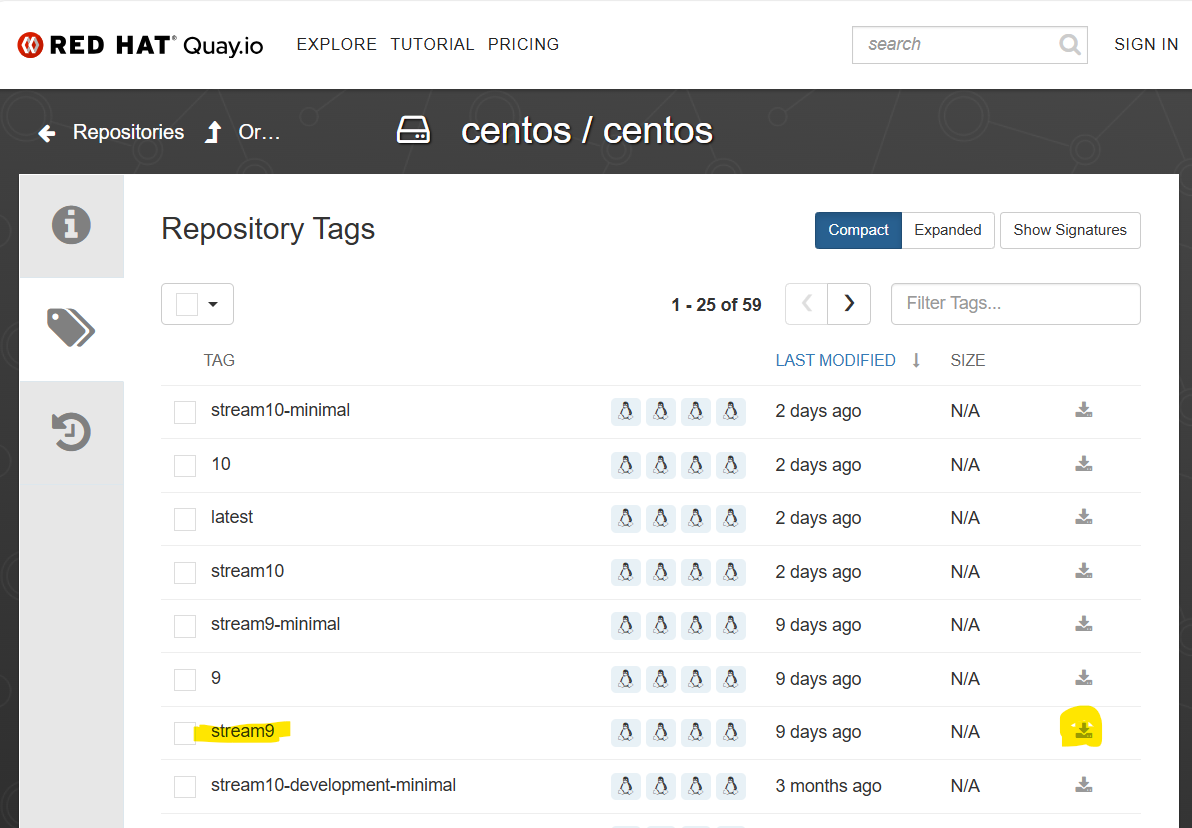Screen dimensions: 1192x828
Task: Click the back arrow beside Repositories
Action: (x=47, y=133)
